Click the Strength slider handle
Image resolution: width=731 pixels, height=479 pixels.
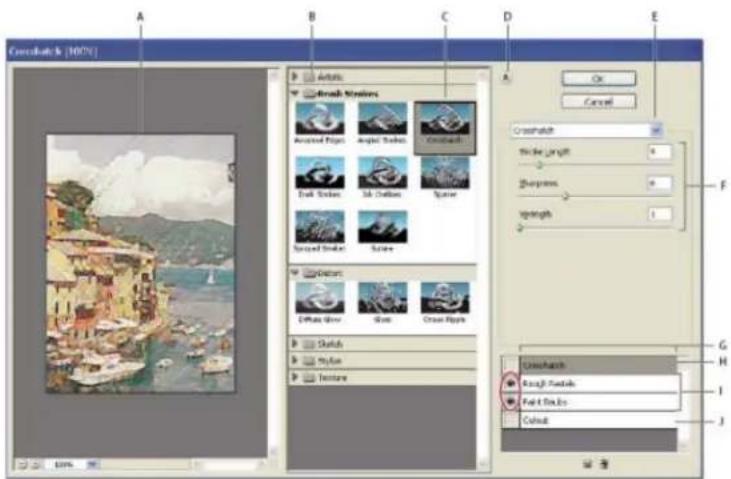tap(520, 228)
